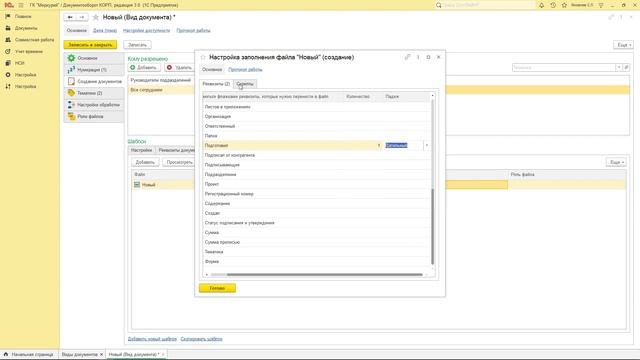Select the Содержание row

point(316,203)
